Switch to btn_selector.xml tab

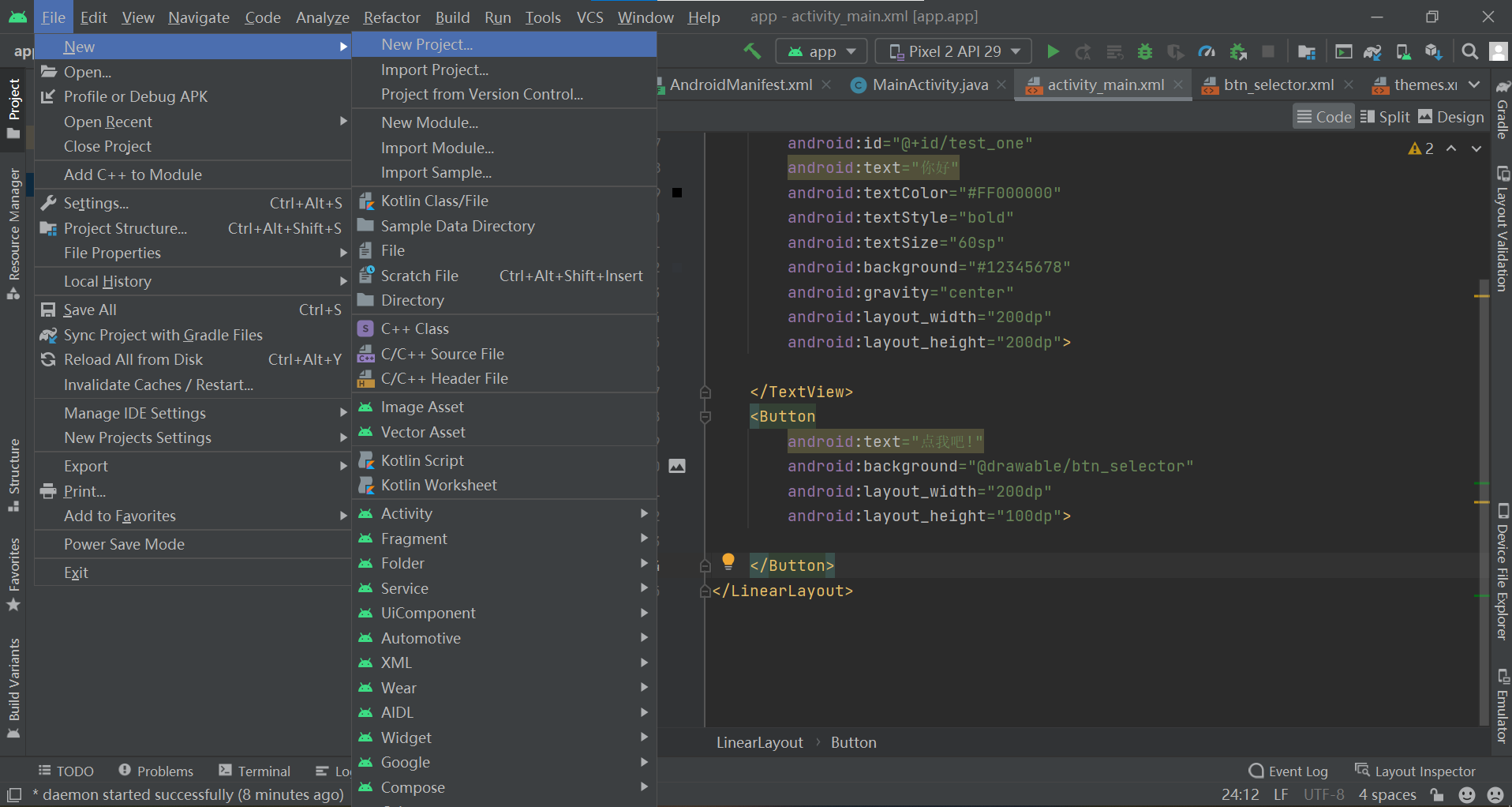click(x=1278, y=84)
